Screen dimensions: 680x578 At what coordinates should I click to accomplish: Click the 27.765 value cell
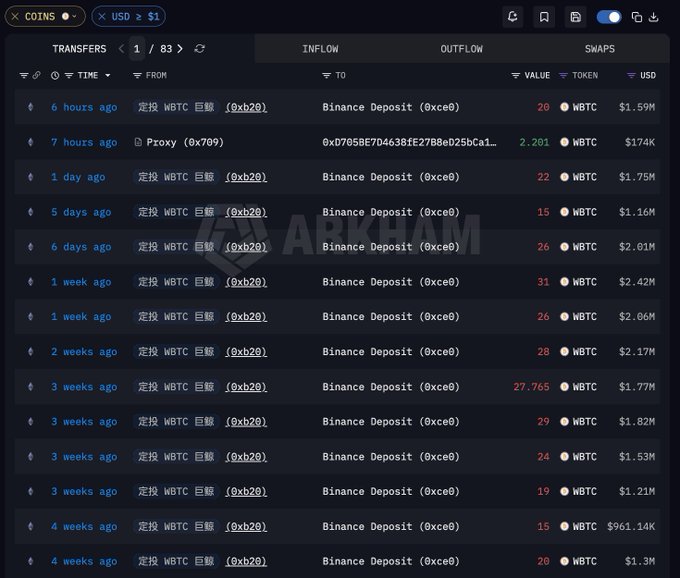point(531,387)
